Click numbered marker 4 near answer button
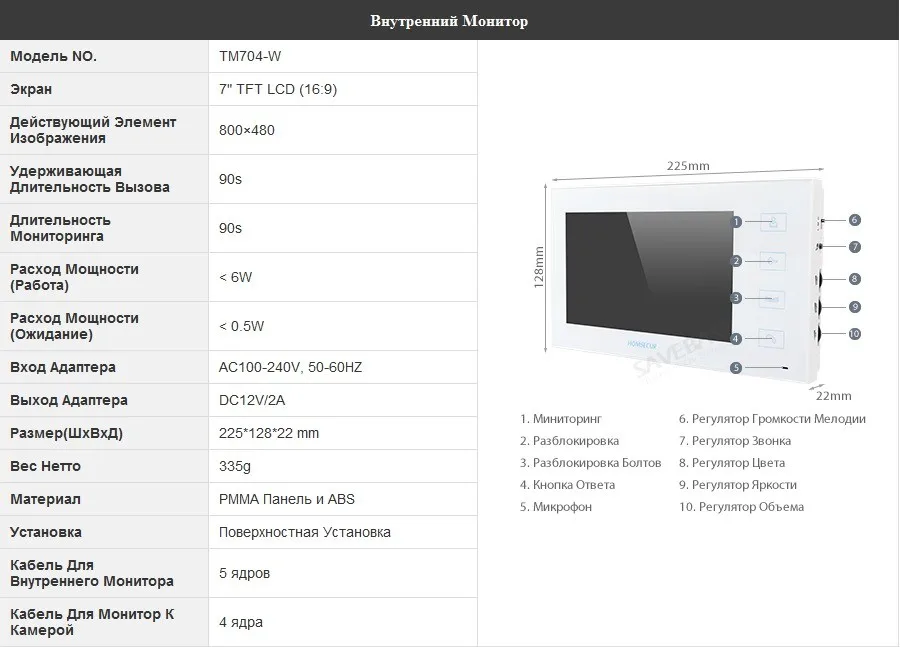The height and width of the screenshot is (647, 900). (736, 339)
